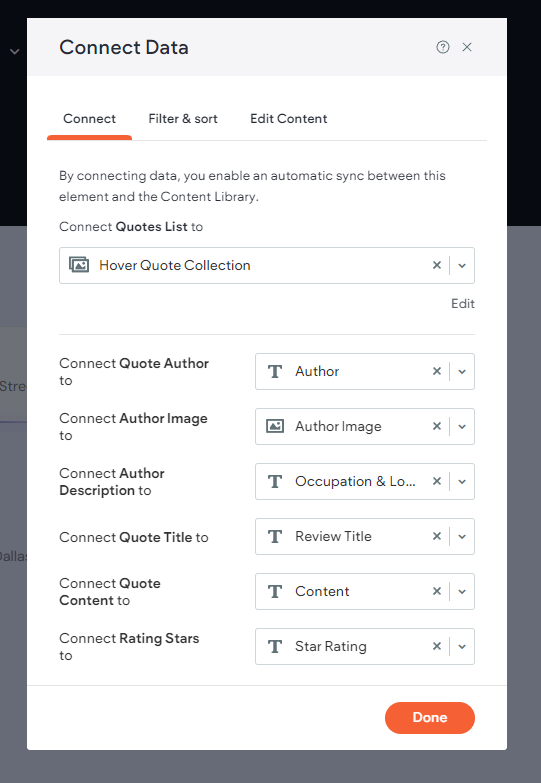
Task: Click the Done button
Action: (x=430, y=718)
